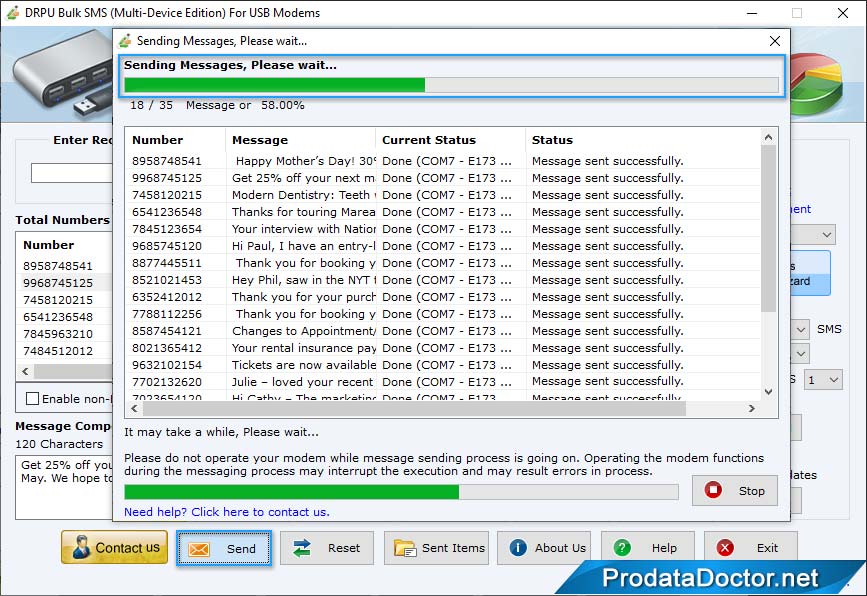Click scroll up arrow of message table
The image size is (867, 596).
pyautogui.click(x=769, y=137)
